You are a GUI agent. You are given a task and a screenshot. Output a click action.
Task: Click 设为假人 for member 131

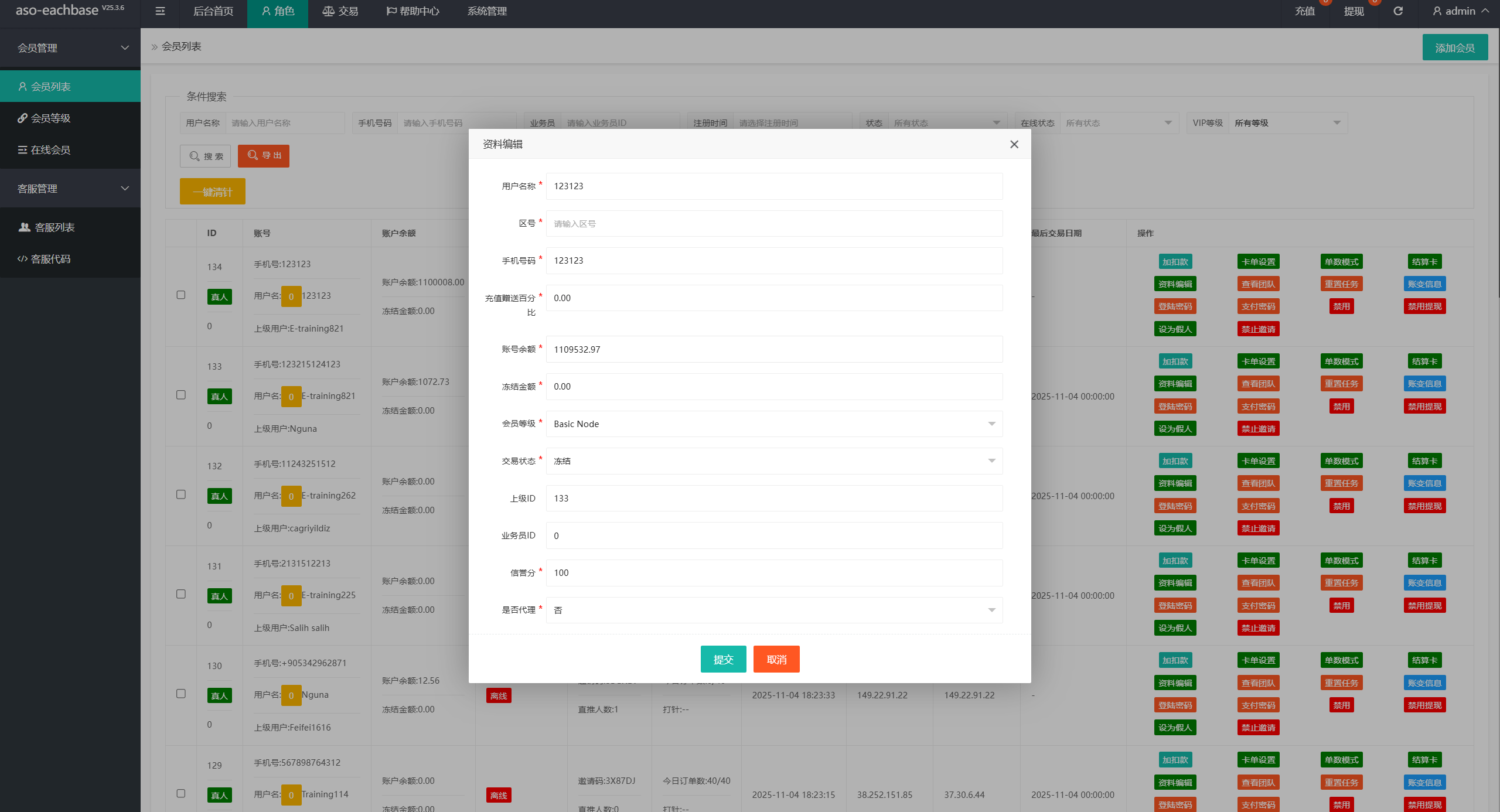pos(1175,628)
